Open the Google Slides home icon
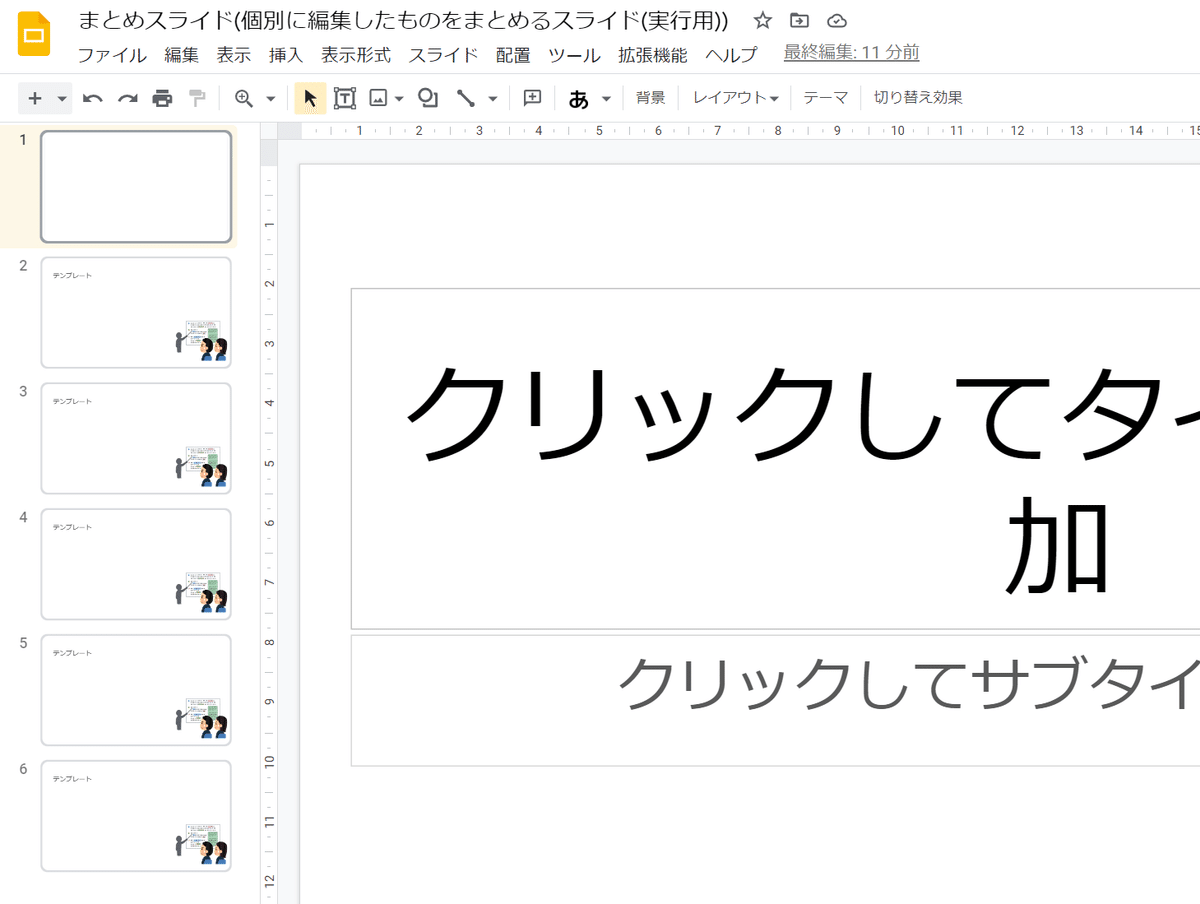The image size is (1200, 904). [35, 34]
